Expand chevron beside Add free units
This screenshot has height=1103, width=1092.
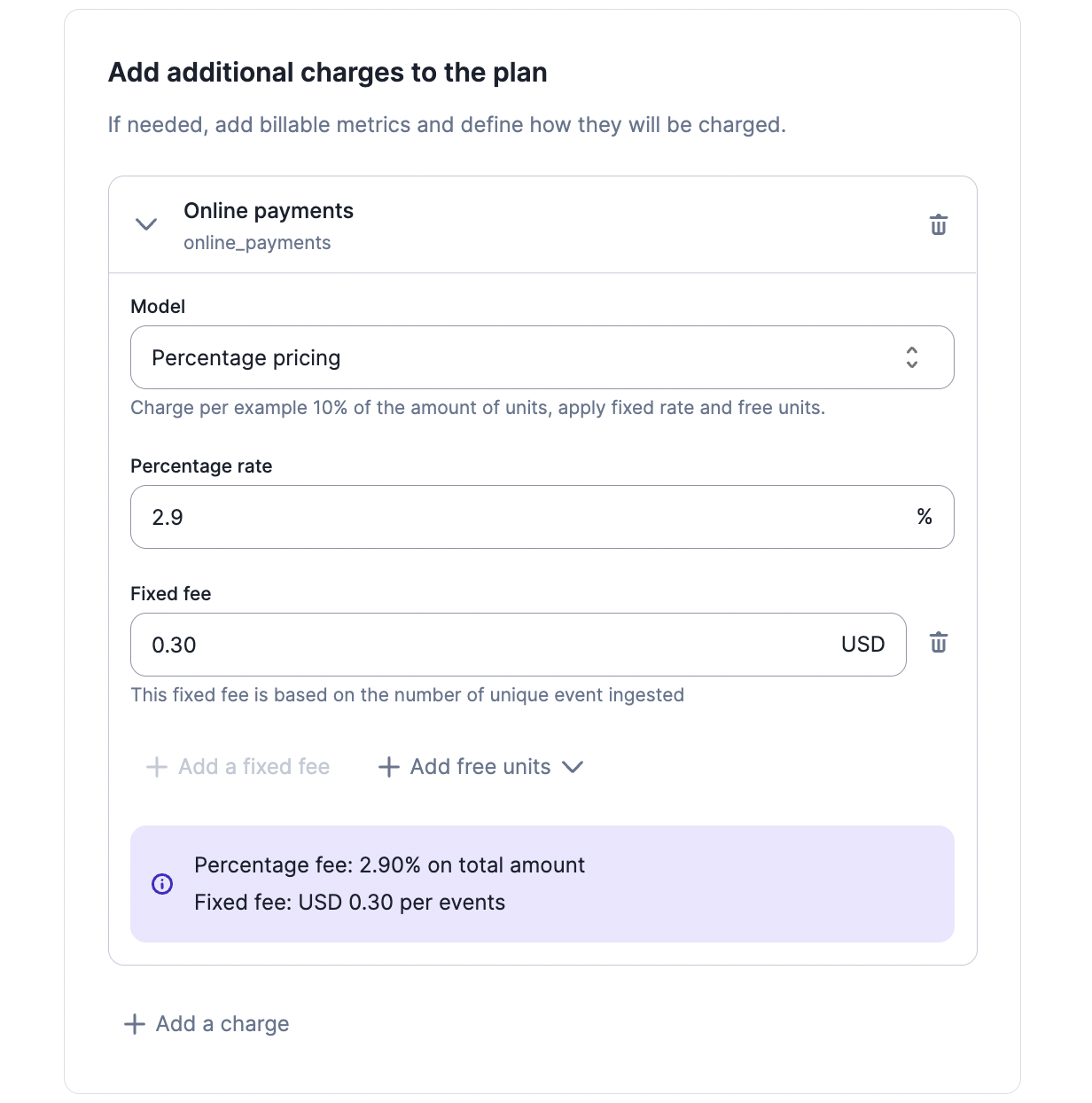(x=573, y=767)
